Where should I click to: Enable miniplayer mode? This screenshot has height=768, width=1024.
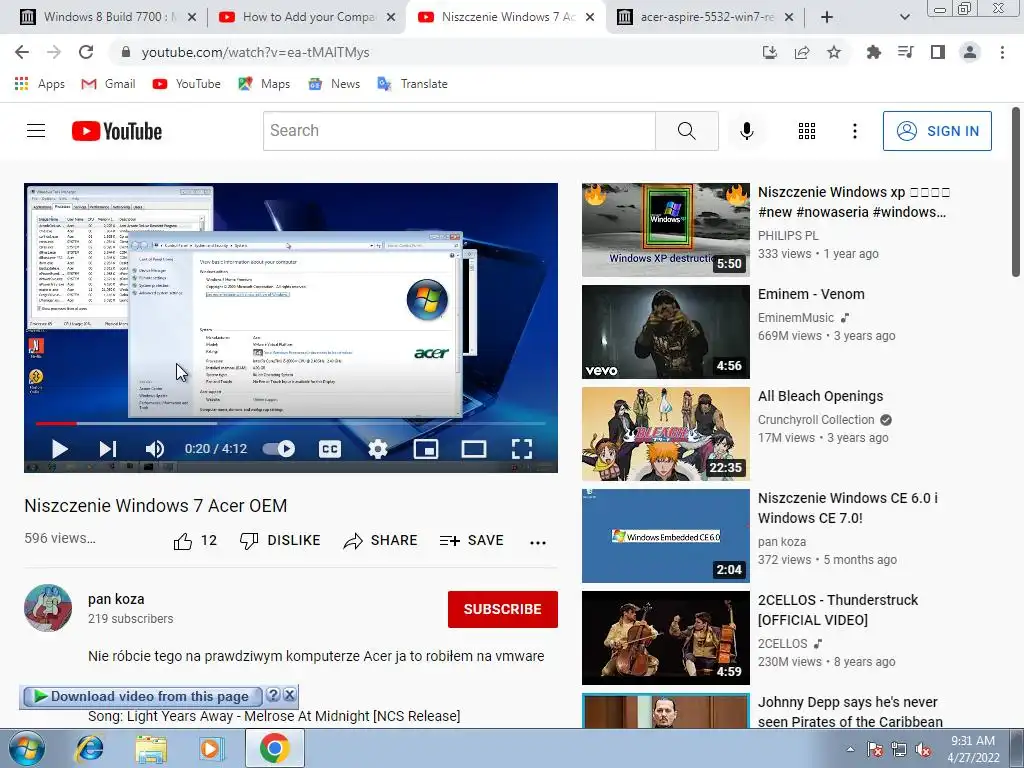point(426,449)
